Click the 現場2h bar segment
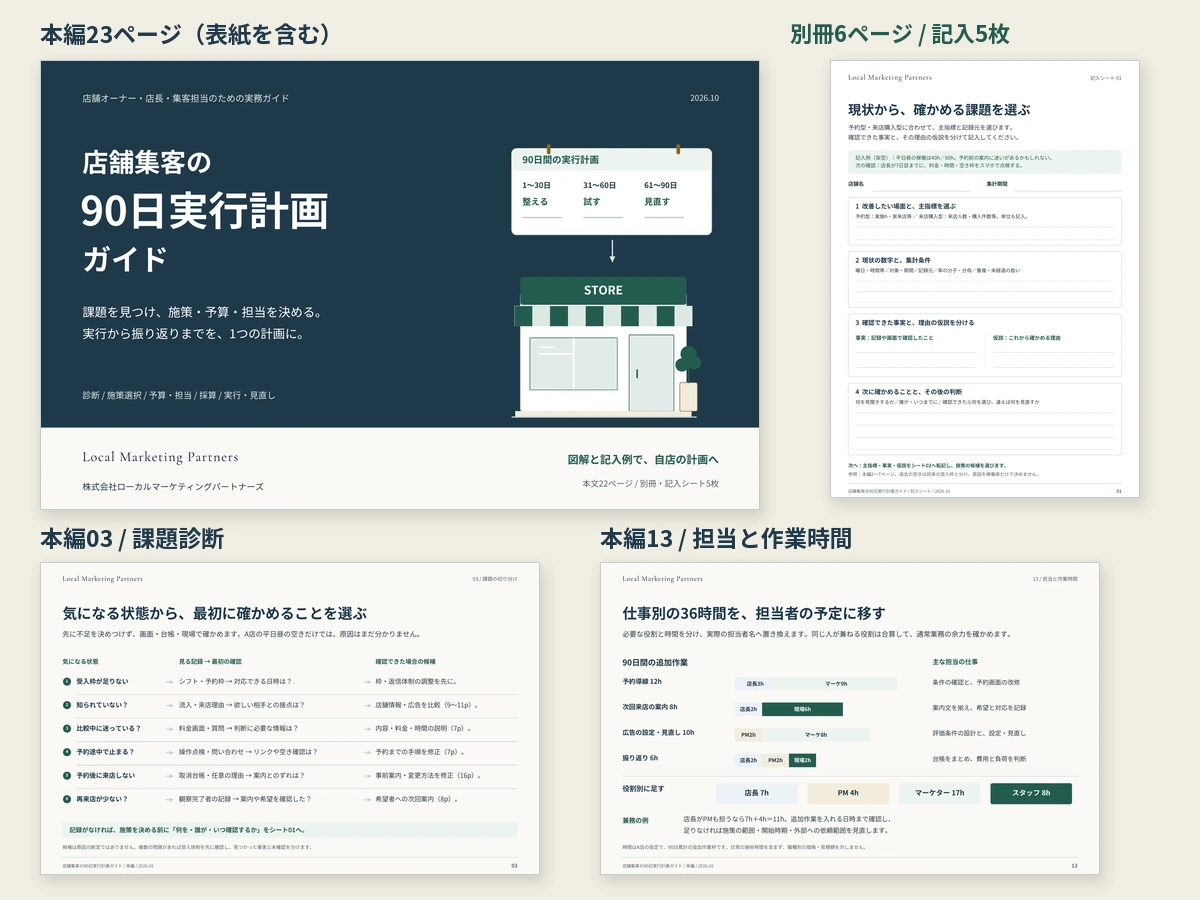 coord(802,760)
